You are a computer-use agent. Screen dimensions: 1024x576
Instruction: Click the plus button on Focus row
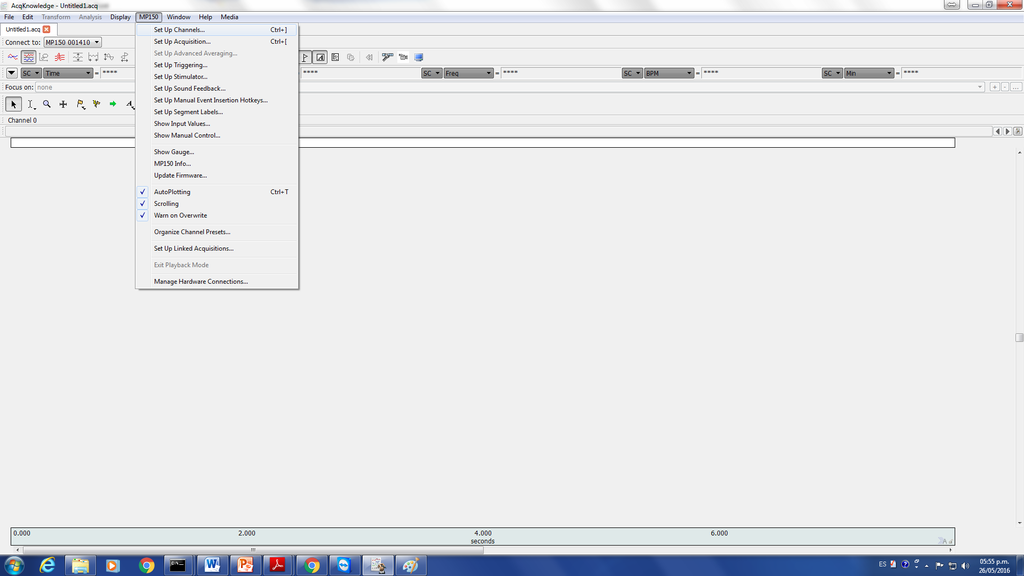tap(995, 87)
